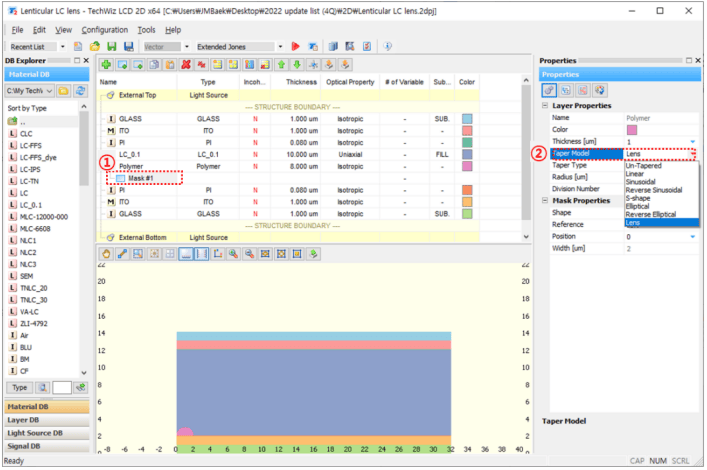This screenshot has width=707, height=470.
Task: Select the Pan hand tool in structure view
Action: tap(106, 254)
